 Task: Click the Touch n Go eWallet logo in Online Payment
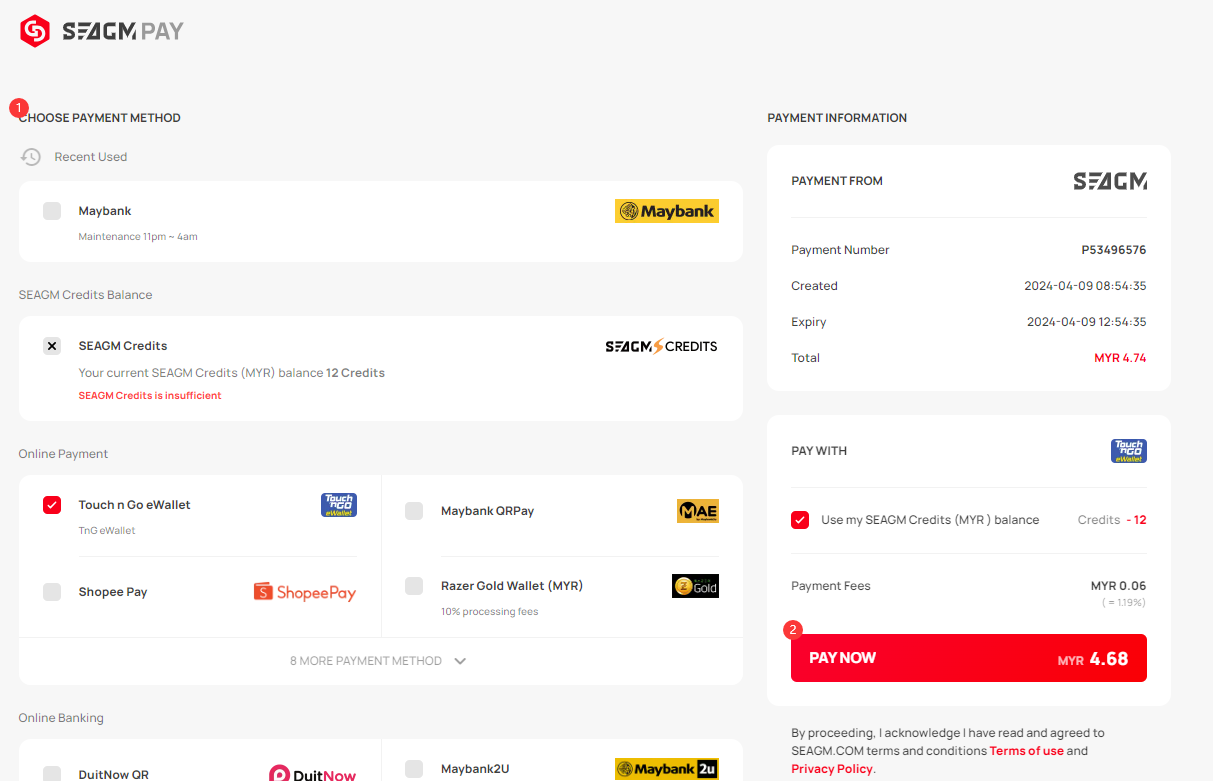pyautogui.click(x=339, y=505)
